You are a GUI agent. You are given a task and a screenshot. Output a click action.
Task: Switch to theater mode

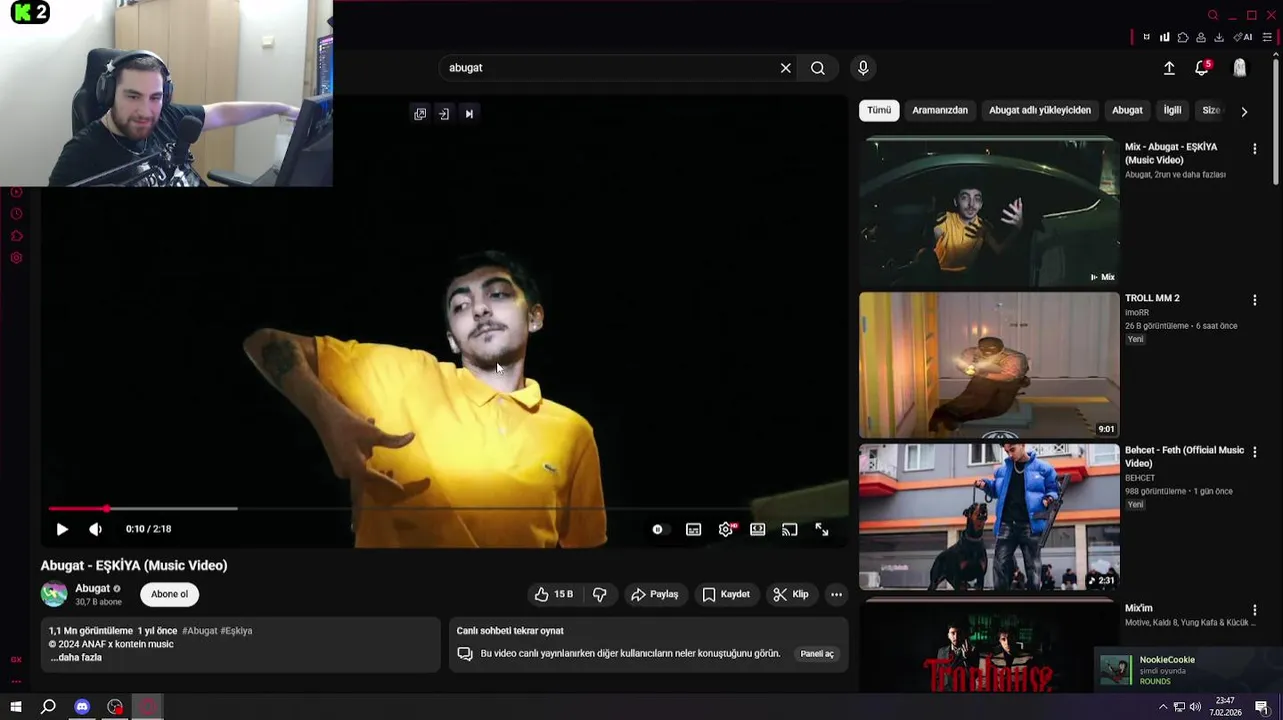[x=758, y=529]
